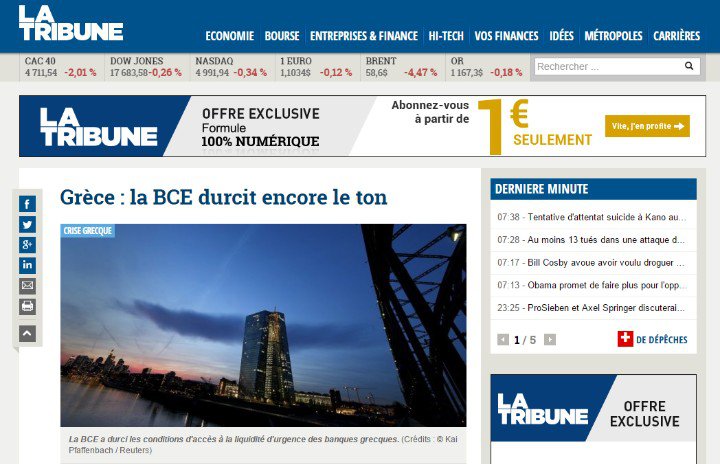
Task: View CAC 40 quote
Action: (x=61, y=67)
